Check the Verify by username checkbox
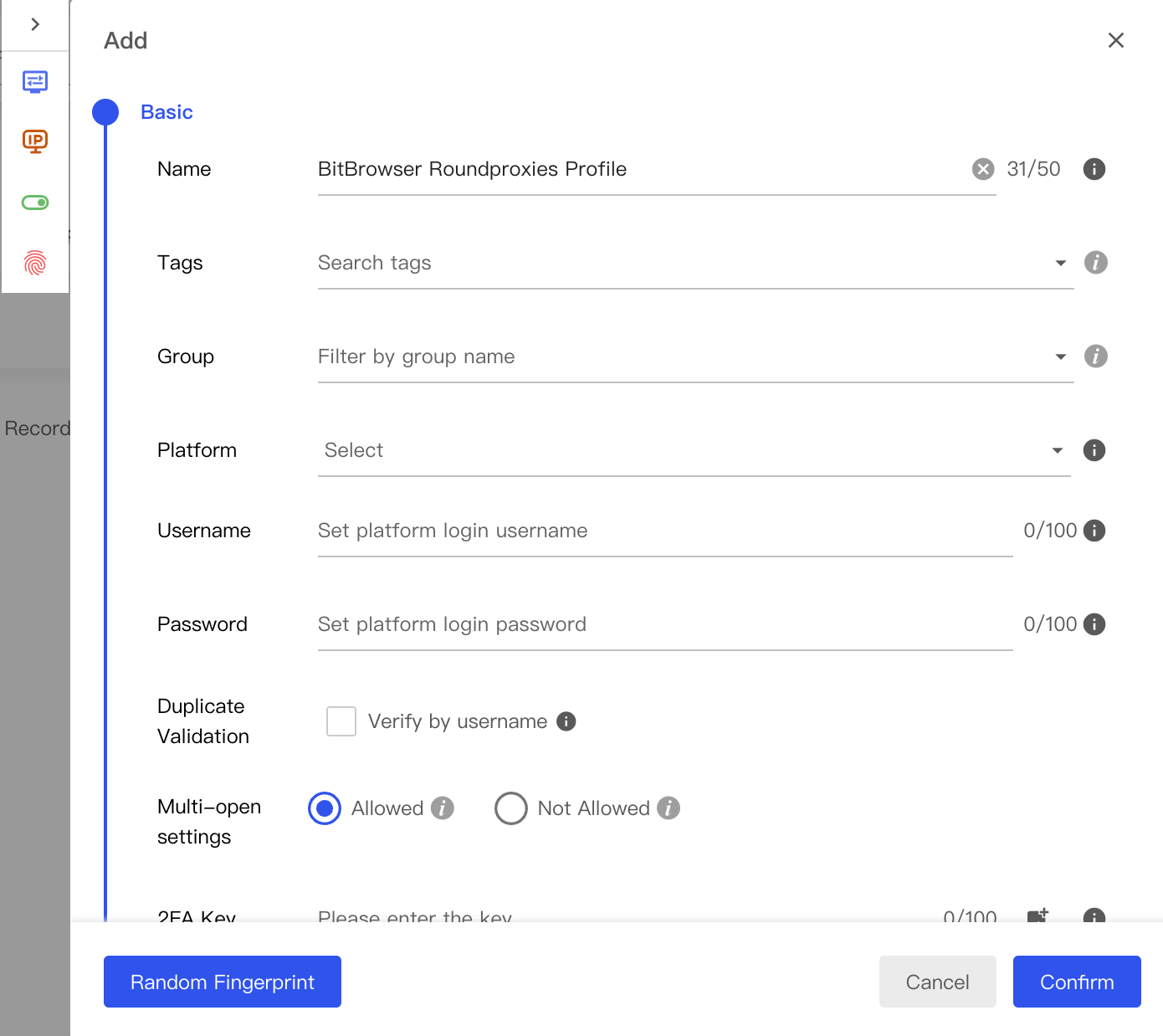The image size is (1163, 1036). point(341,721)
